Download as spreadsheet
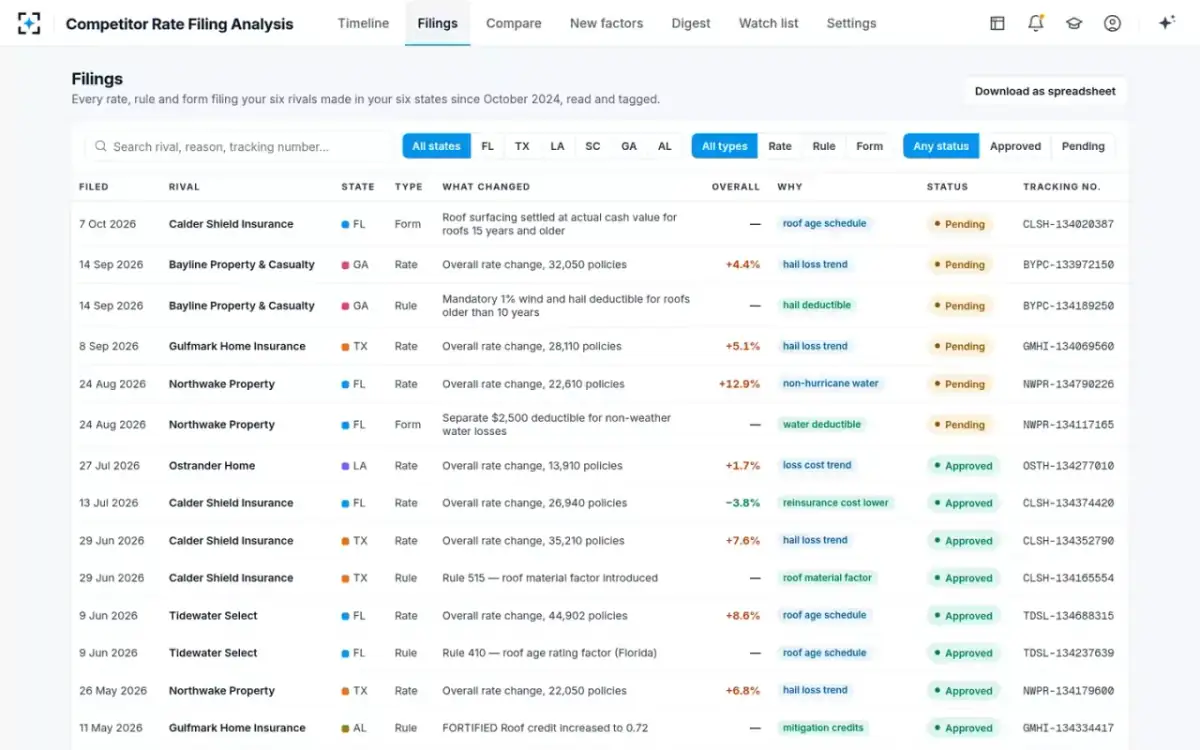This screenshot has width=1200, height=750. click(1045, 91)
